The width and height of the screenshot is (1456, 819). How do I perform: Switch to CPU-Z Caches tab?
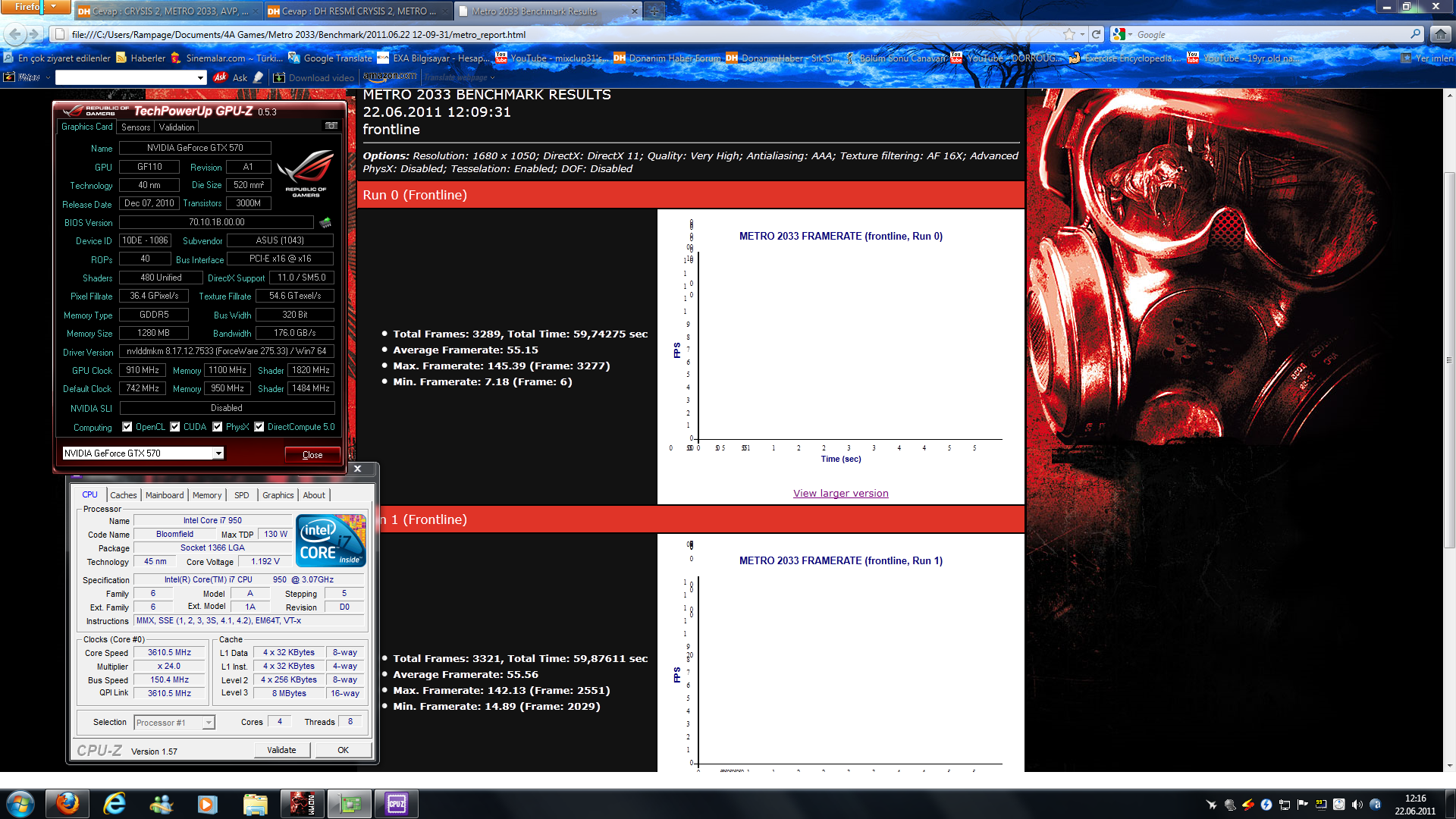(x=124, y=495)
